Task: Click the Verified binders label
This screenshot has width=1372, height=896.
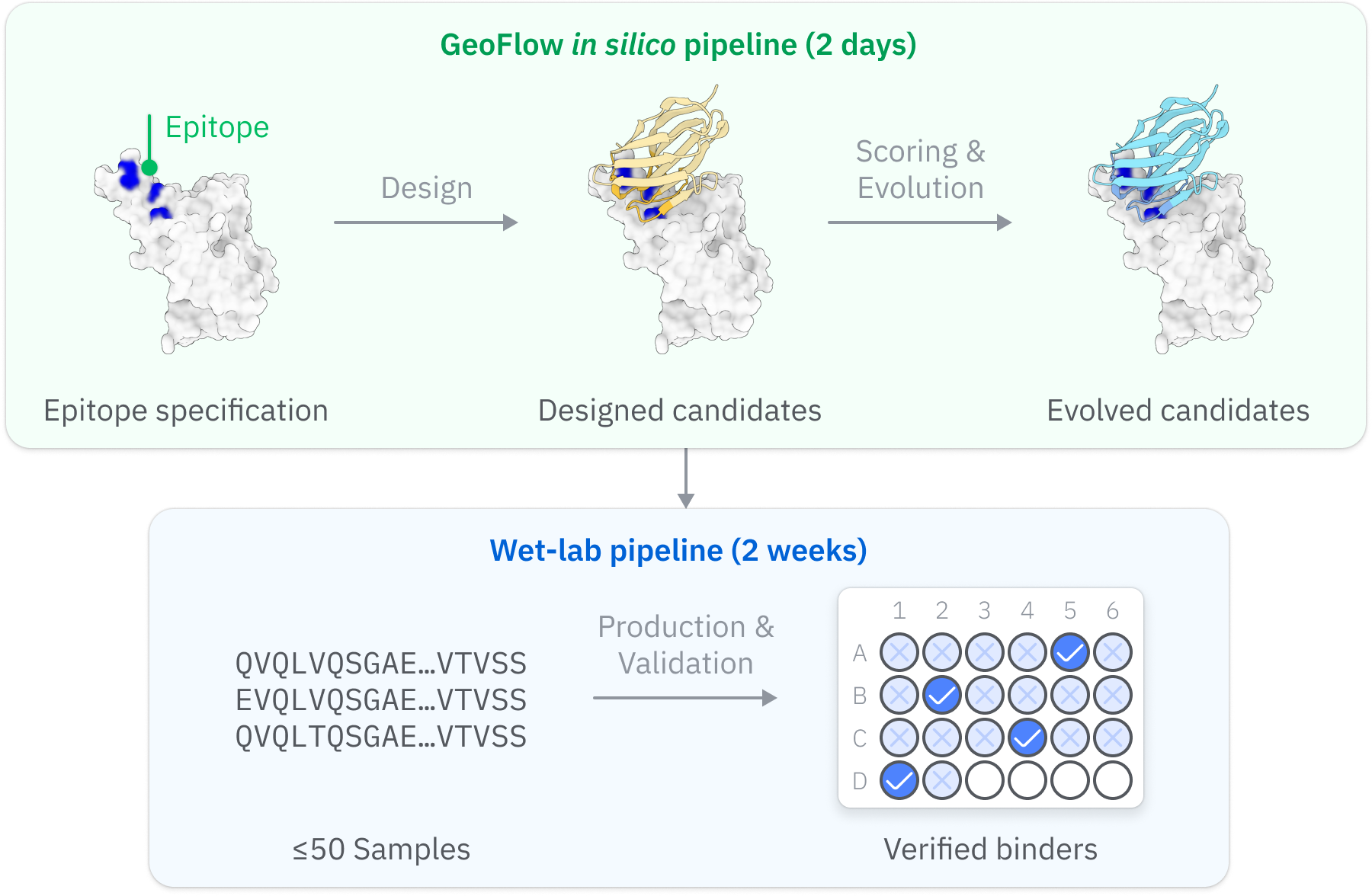Action: point(990,850)
